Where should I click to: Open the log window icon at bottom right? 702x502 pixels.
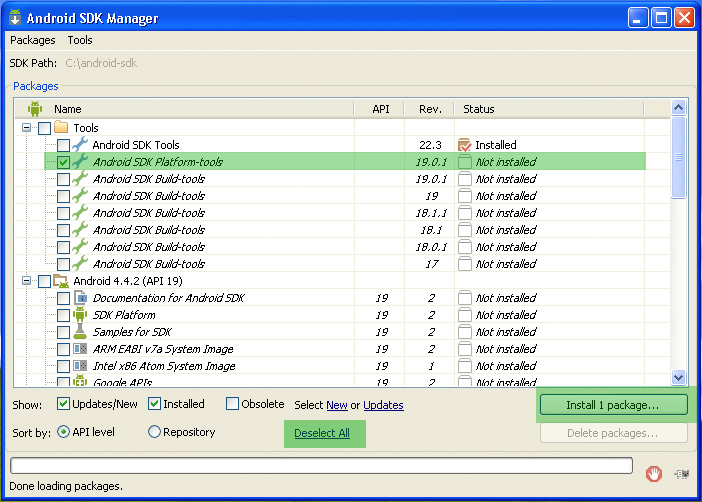(681, 473)
